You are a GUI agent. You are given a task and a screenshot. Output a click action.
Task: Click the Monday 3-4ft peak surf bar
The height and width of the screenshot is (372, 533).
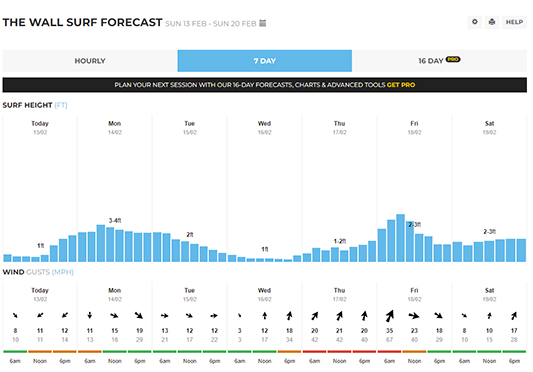(x=101, y=243)
